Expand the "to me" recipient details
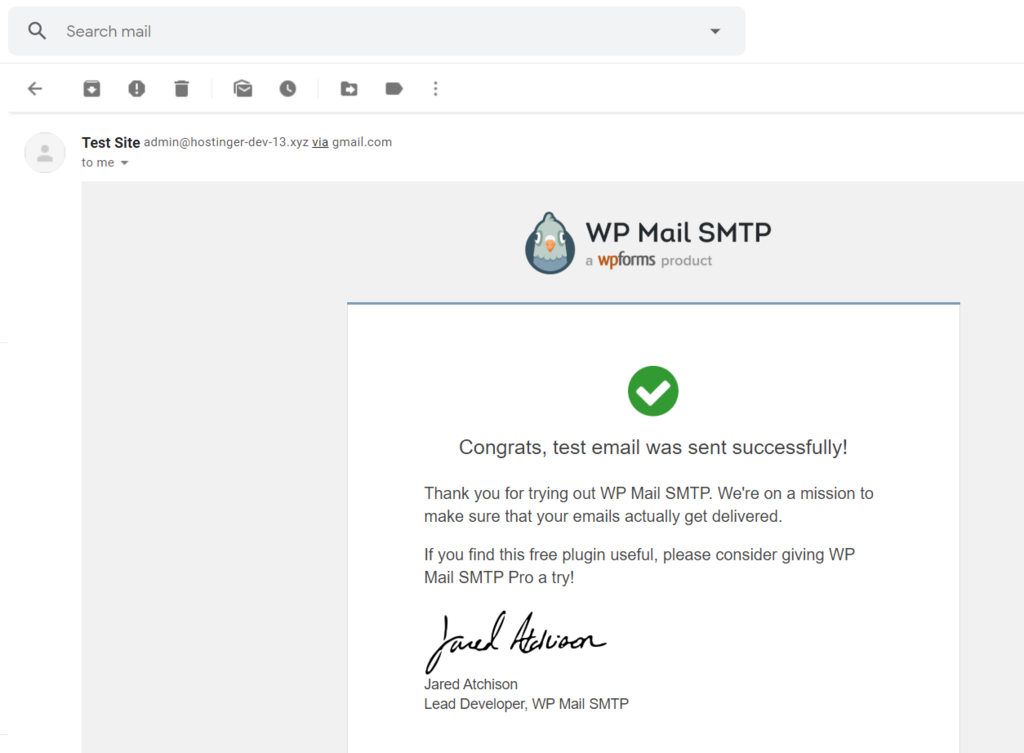Image resolution: width=1024 pixels, height=753 pixels. pyautogui.click(x=124, y=163)
